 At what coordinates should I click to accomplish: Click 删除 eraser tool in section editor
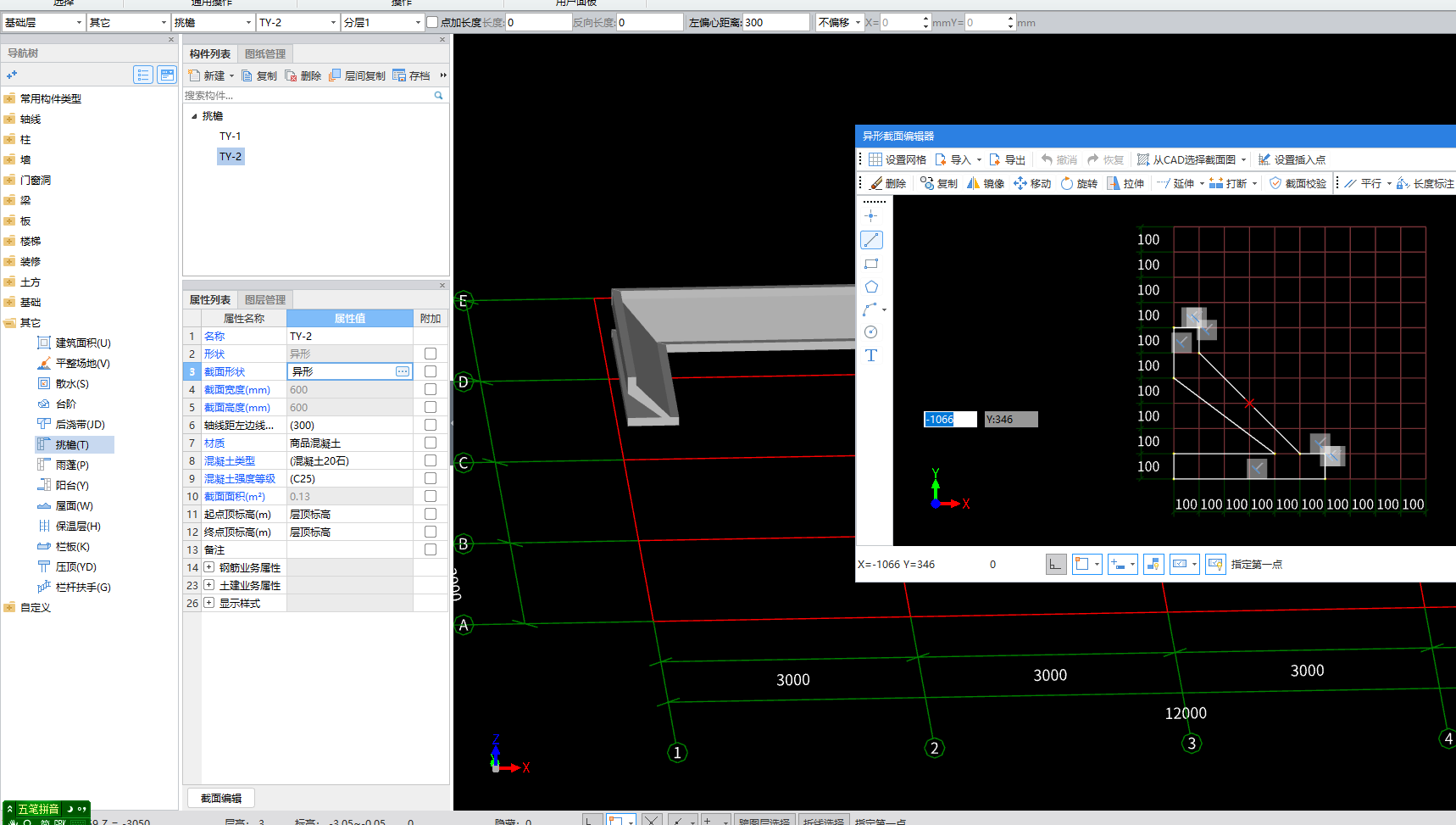click(887, 183)
